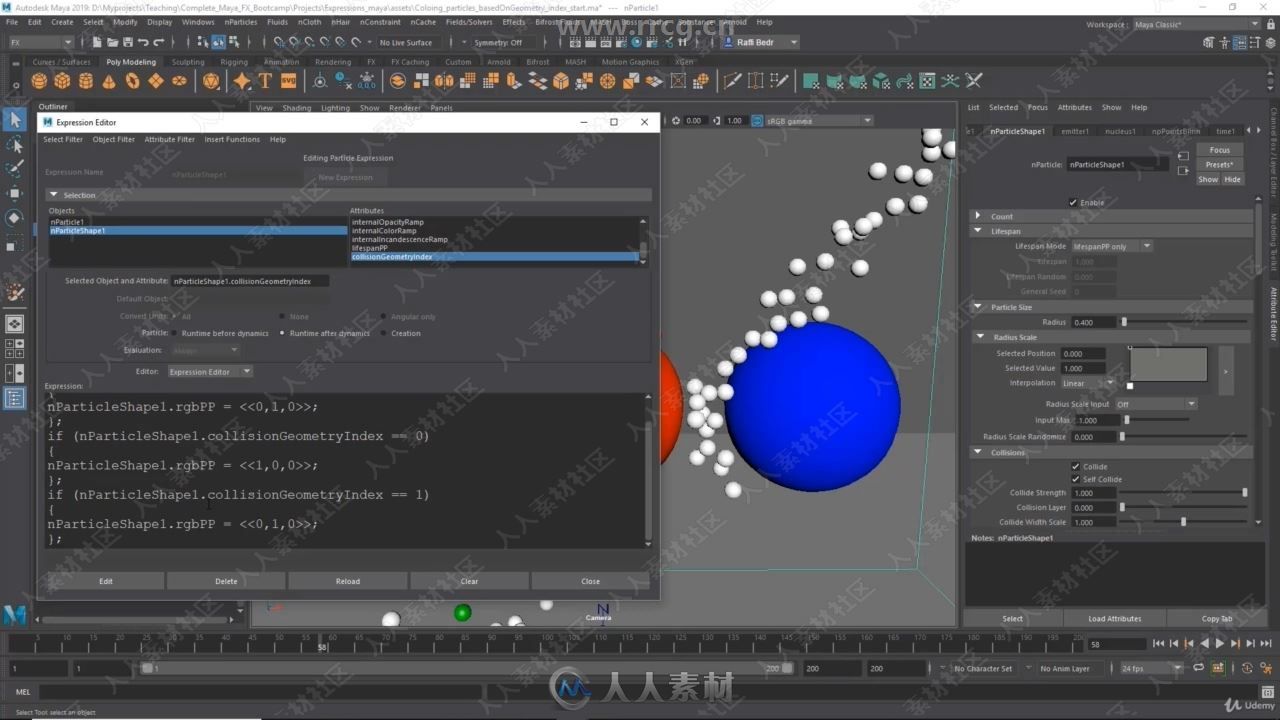Click the polygon Type tool icon
This screenshot has height=720, width=1280.
pos(265,81)
